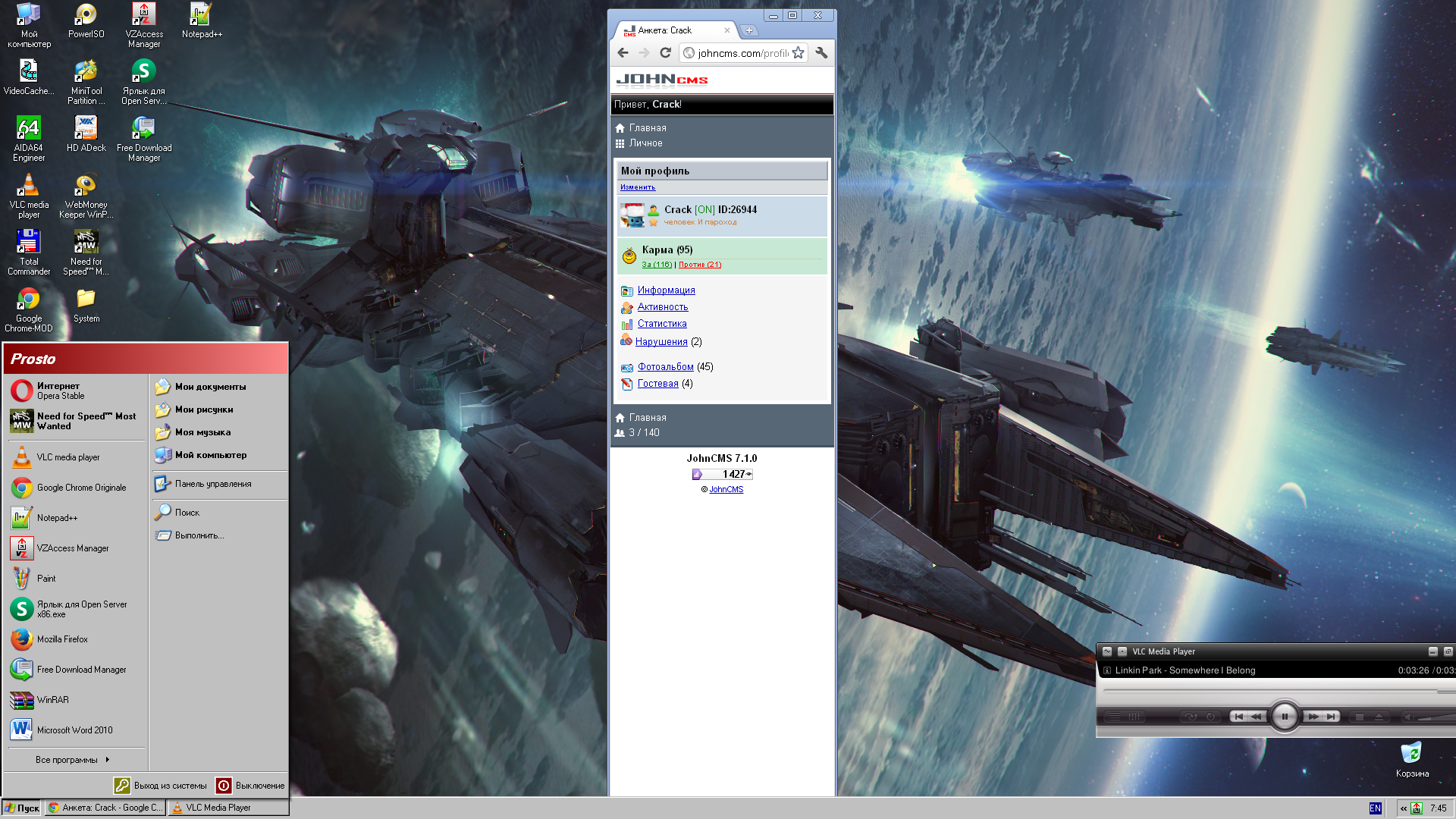Toggle repeat mode in VLC
Image resolution: width=1456 pixels, height=819 pixels.
[x=1210, y=717]
